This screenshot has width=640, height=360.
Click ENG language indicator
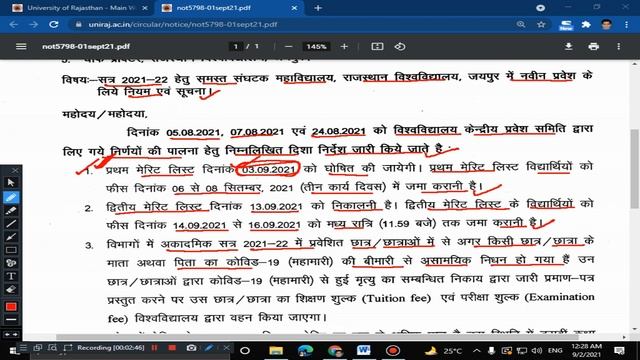(555, 351)
